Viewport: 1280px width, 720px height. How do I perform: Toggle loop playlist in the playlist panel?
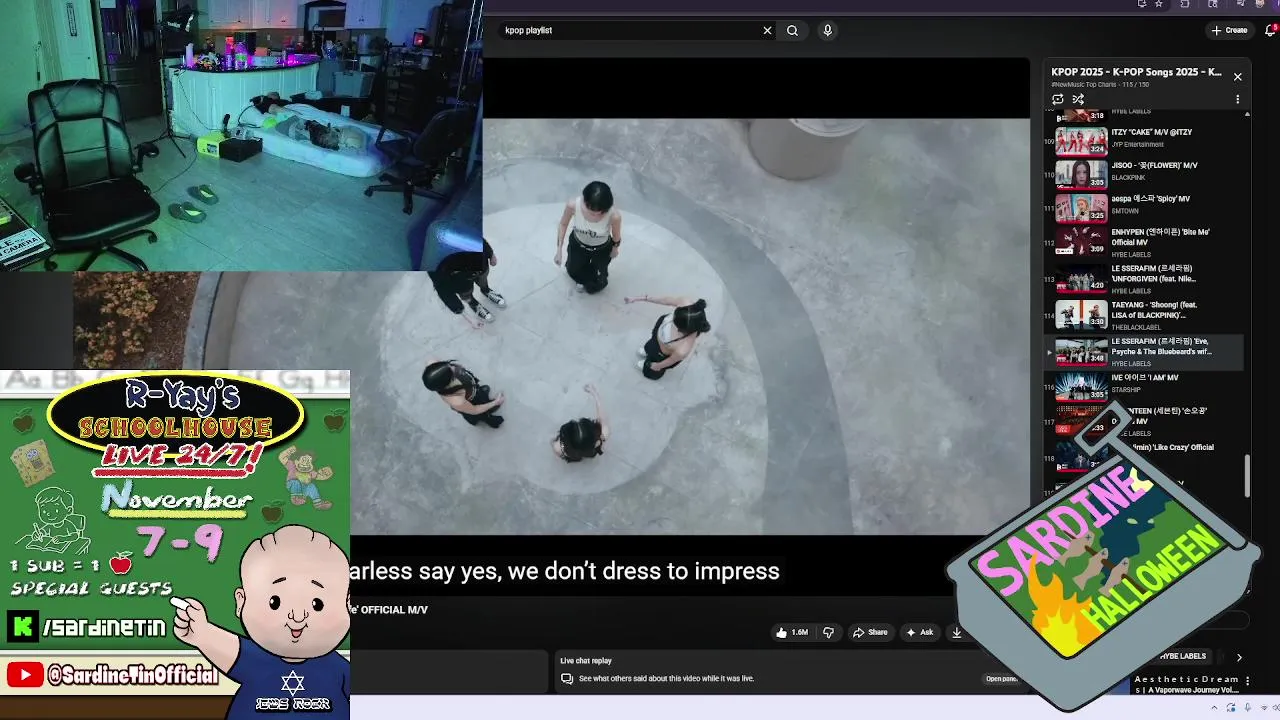(x=1058, y=99)
